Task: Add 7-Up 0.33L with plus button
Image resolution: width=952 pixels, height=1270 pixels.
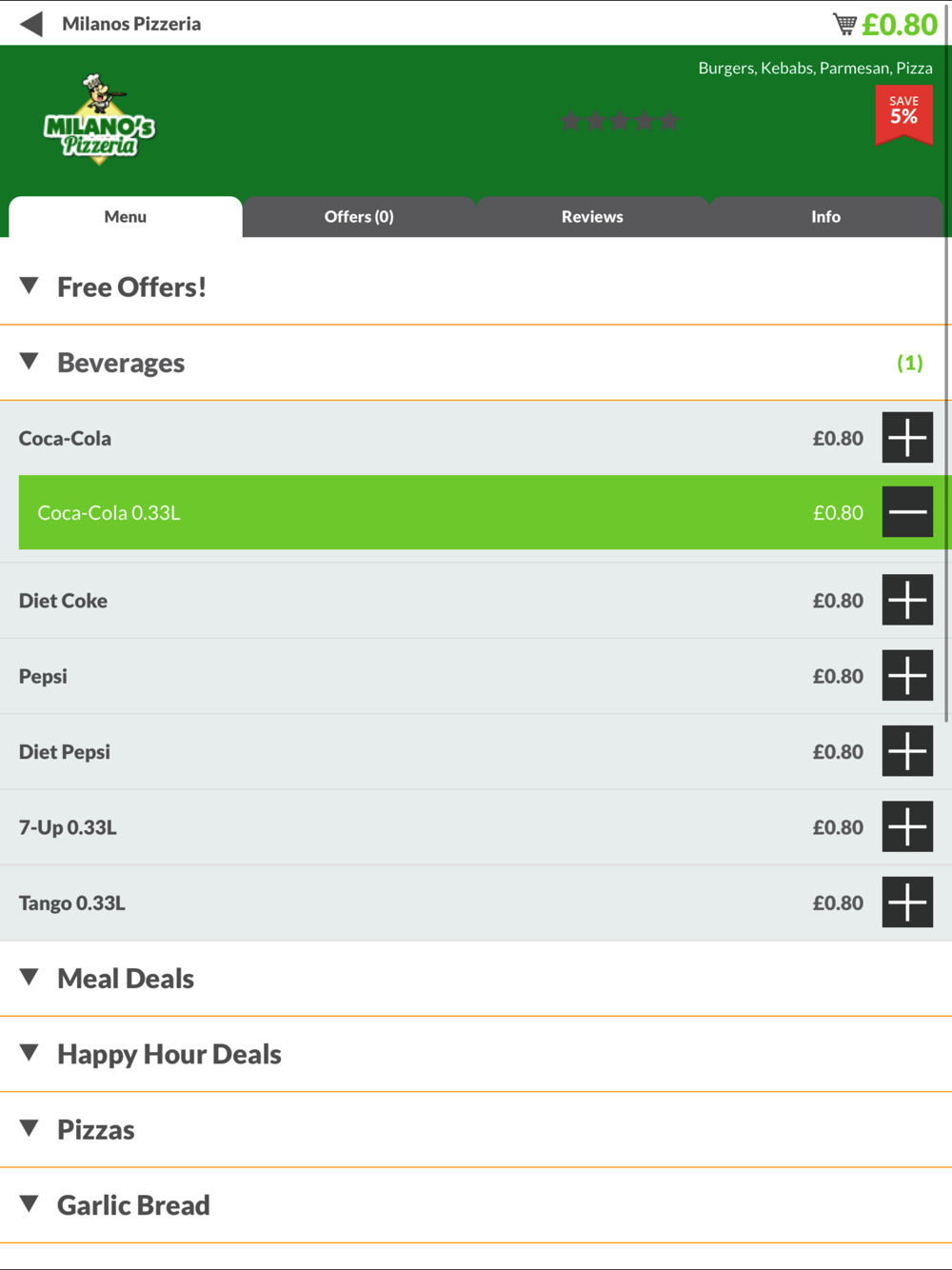Action: tap(907, 826)
